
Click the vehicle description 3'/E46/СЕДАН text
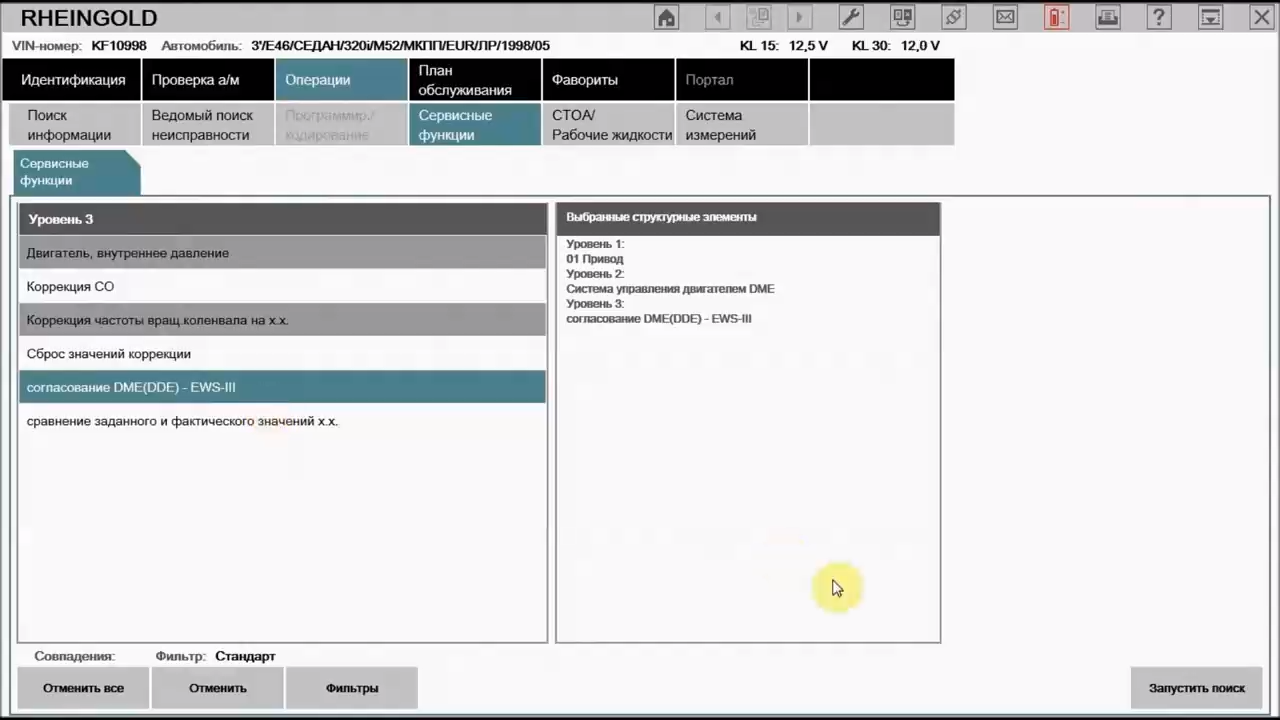[400, 46]
